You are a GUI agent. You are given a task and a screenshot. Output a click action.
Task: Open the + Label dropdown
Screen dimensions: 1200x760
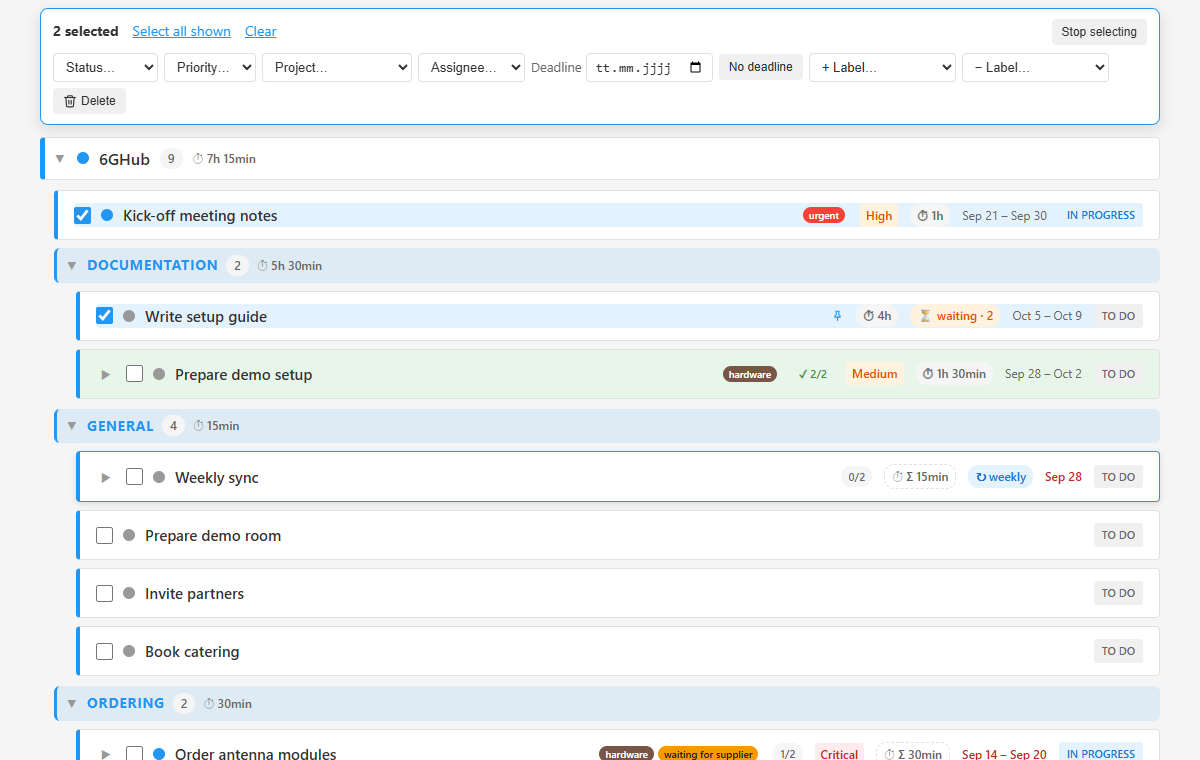[x=882, y=67]
